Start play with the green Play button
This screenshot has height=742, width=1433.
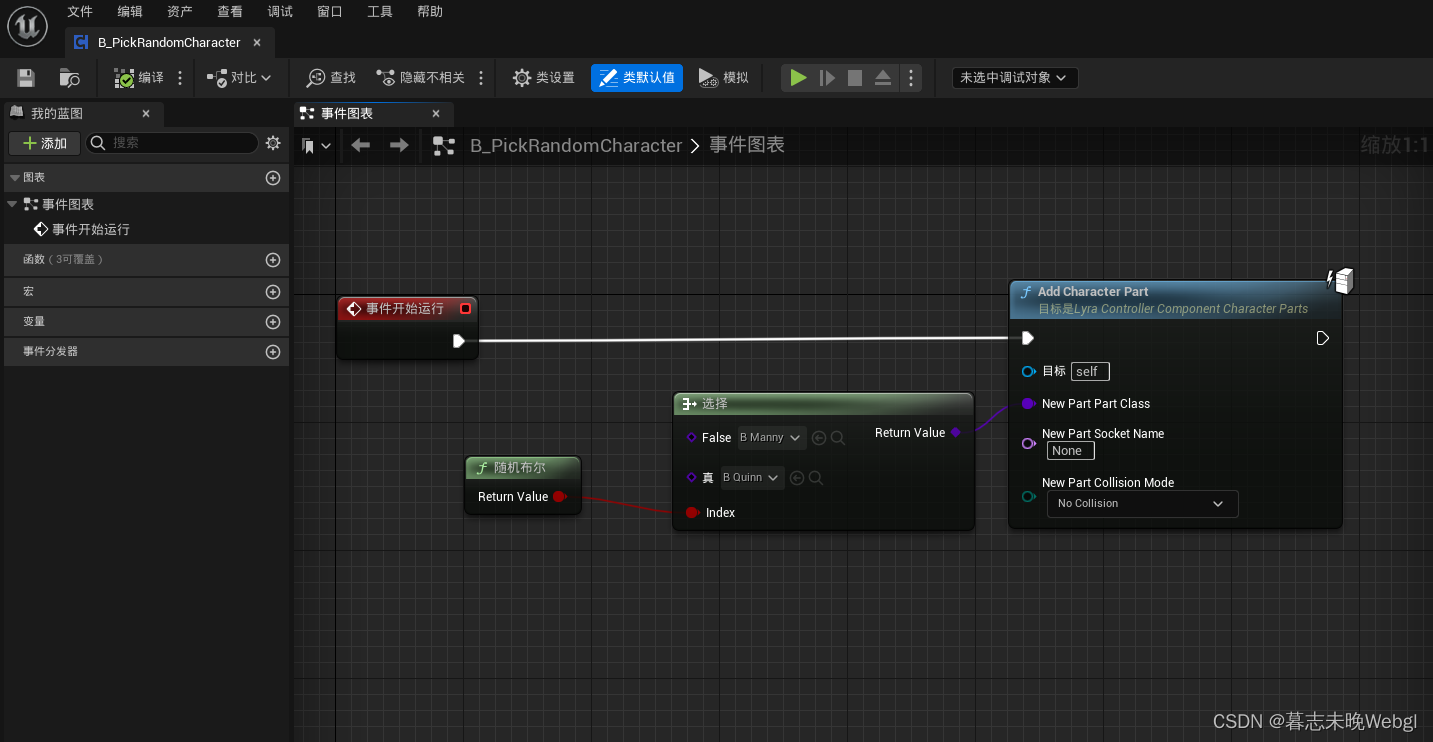(798, 78)
